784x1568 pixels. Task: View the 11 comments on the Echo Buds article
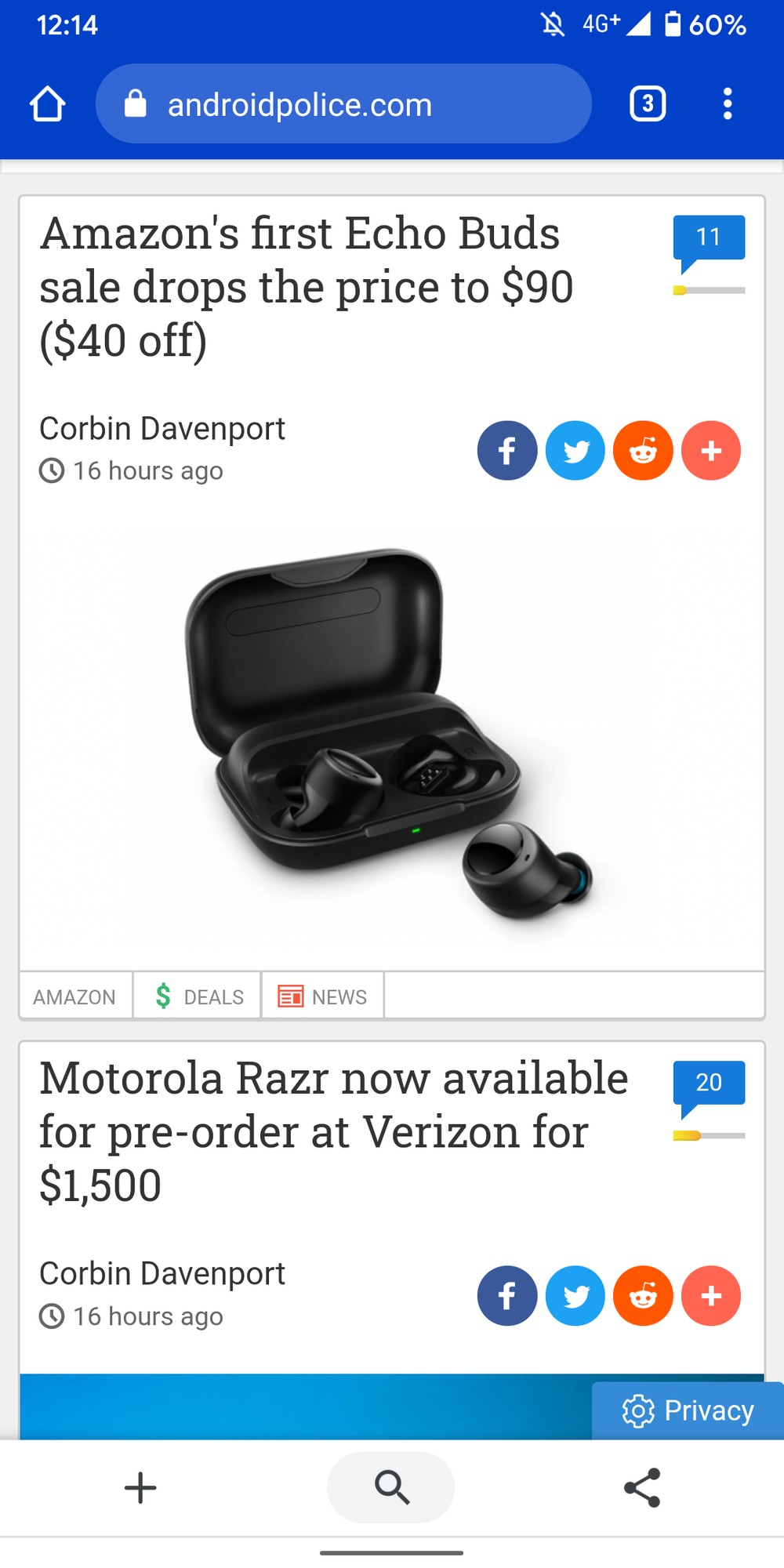tap(709, 244)
